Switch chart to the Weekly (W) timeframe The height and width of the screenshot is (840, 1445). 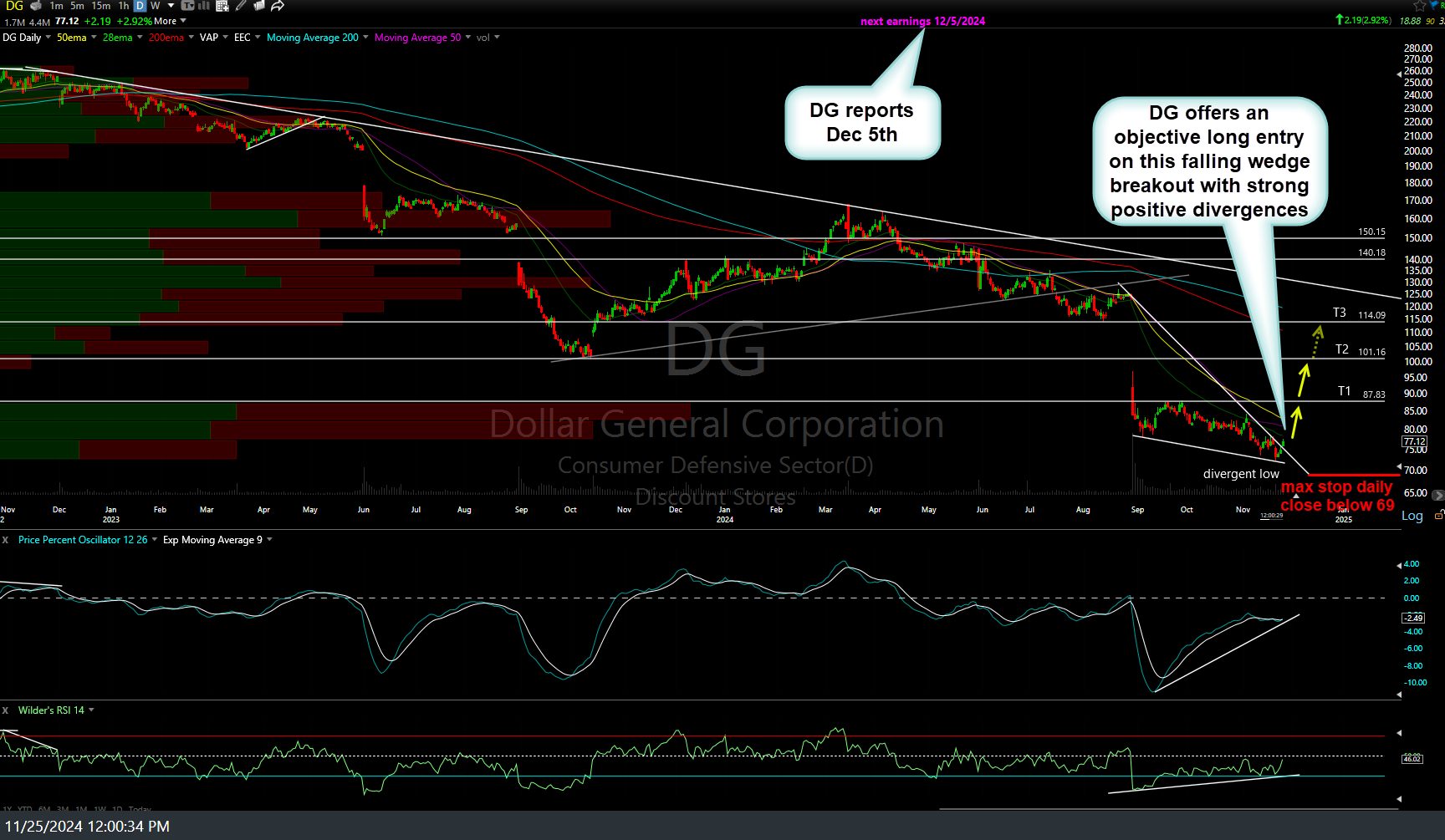(x=155, y=6)
